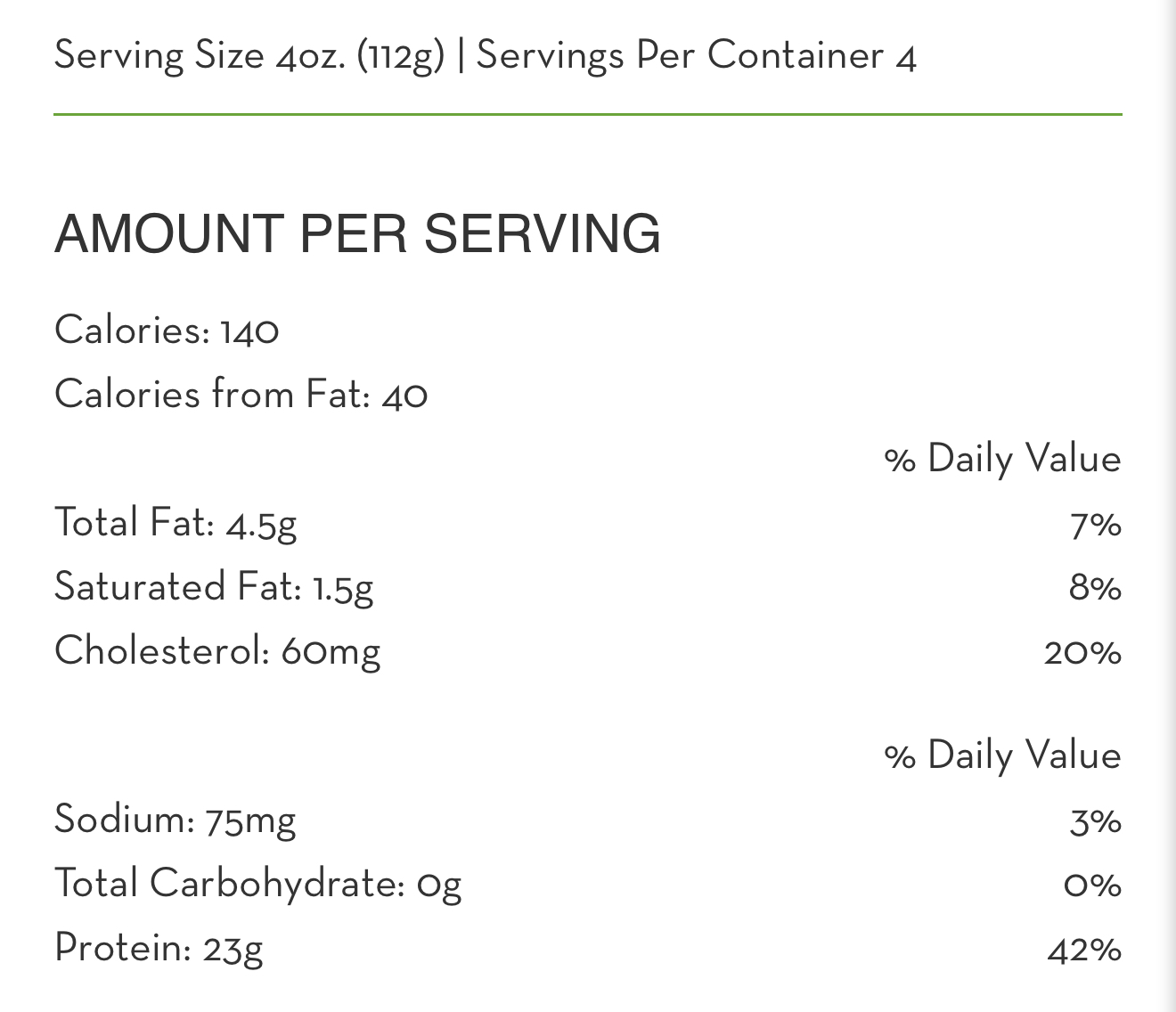Select the Calories from Fat: 40 line
This screenshot has width=1176, height=1012.
241,395
